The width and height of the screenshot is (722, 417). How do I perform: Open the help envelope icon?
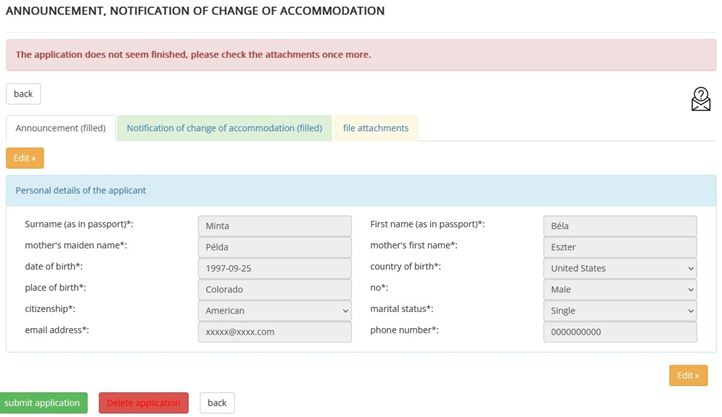tap(700, 99)
